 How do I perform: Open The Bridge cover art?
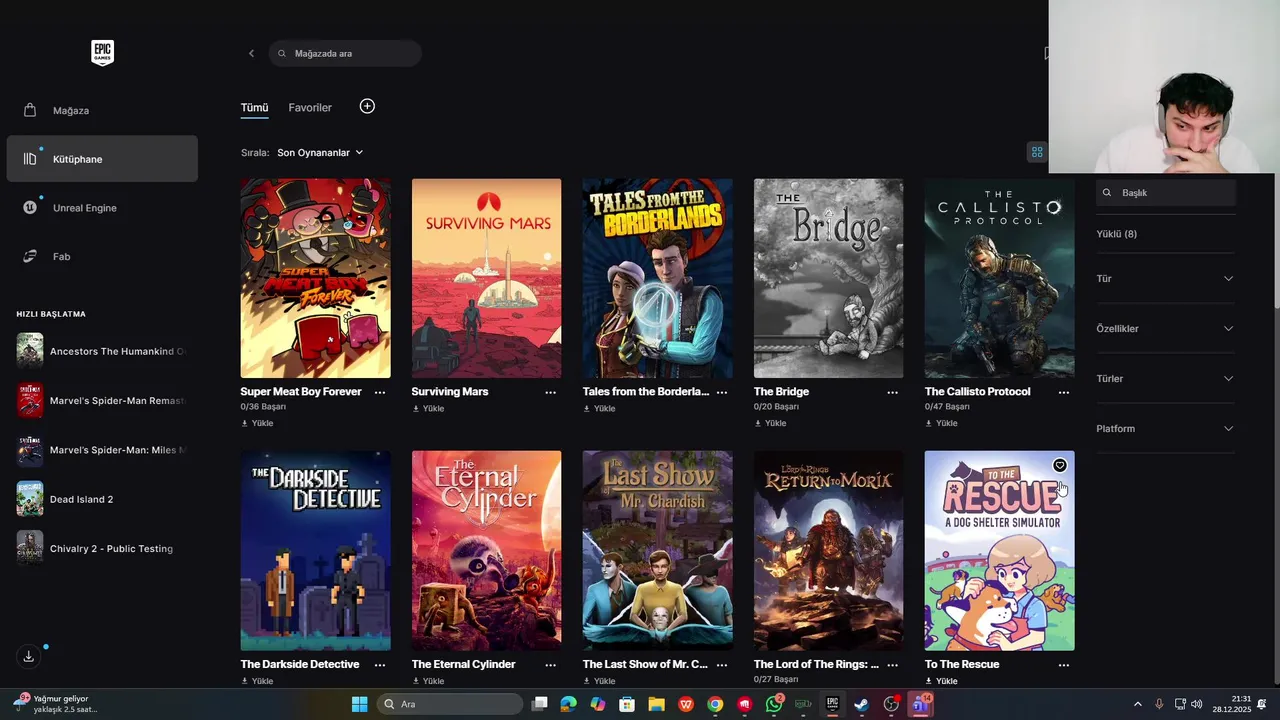[x=828, y=278]
